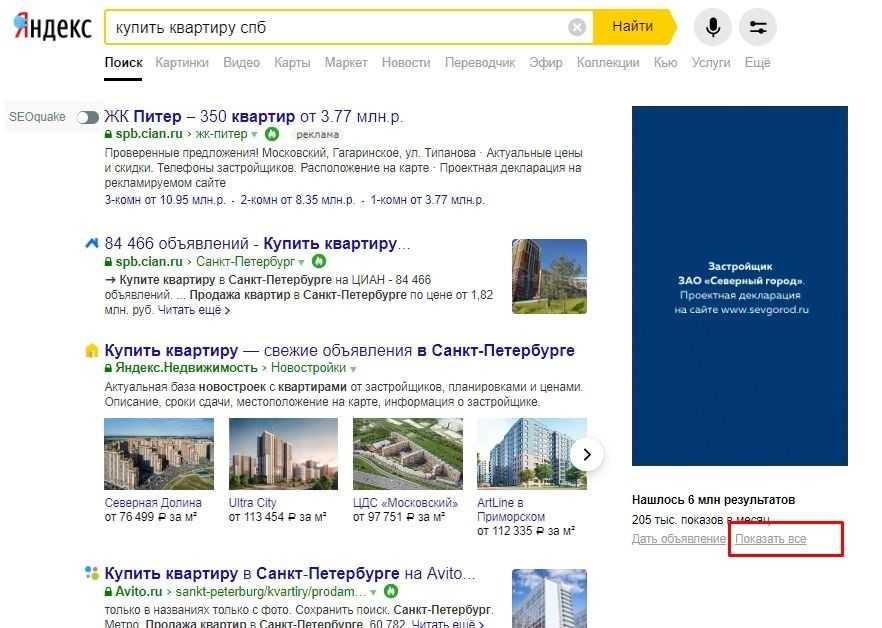
Task: Click the Ultra City building thumbnail
Action: [270, 453]
